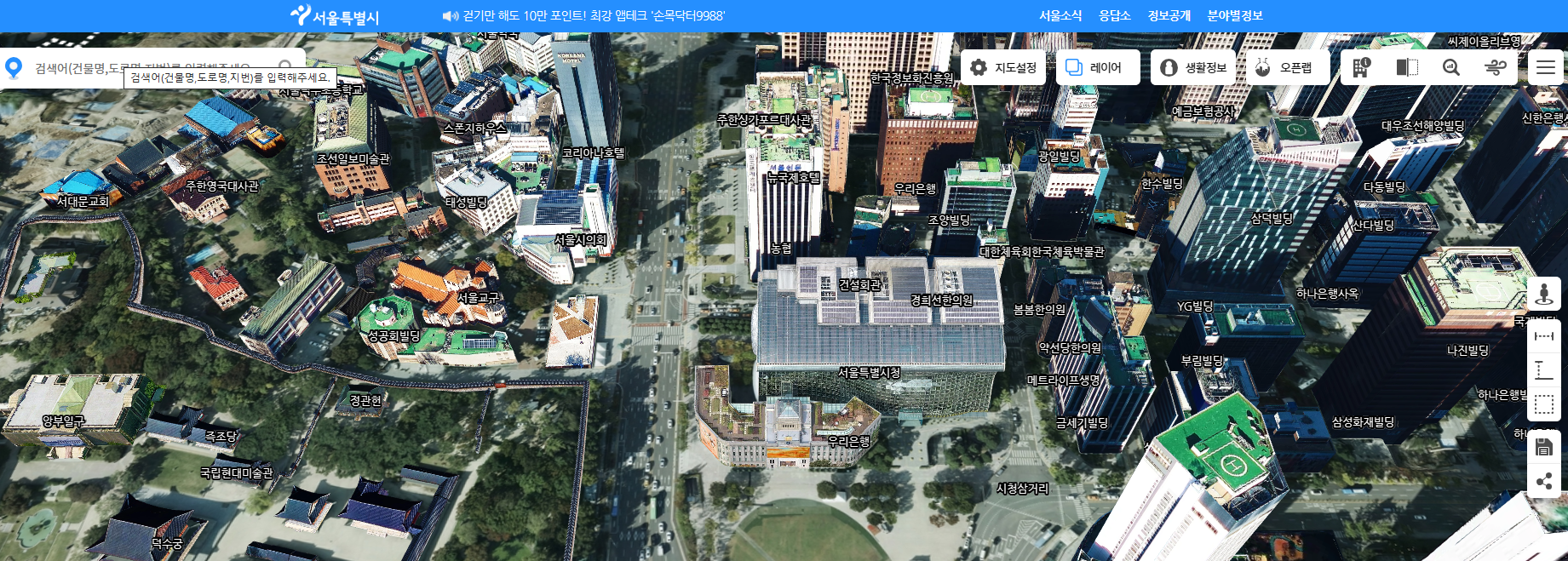Click the blue location pin icon
The height and width of the screenshot is (561, 1568).
pos(14,68)
